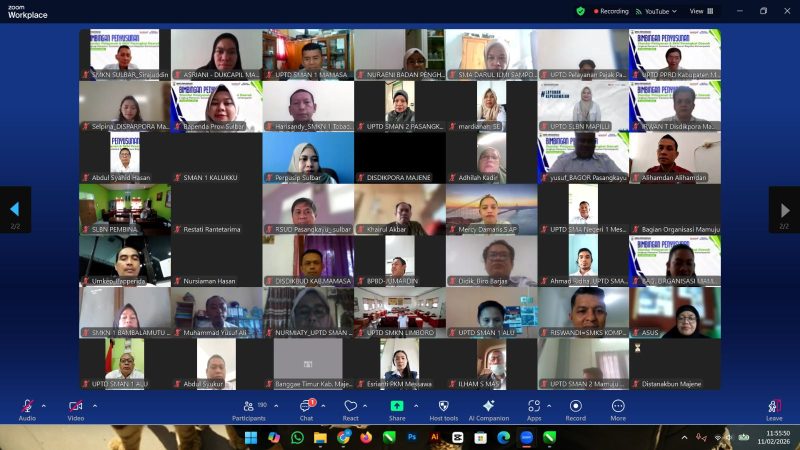800x450 pixels.
Task: Click the Leave meeting button
Action: point(774,407)
